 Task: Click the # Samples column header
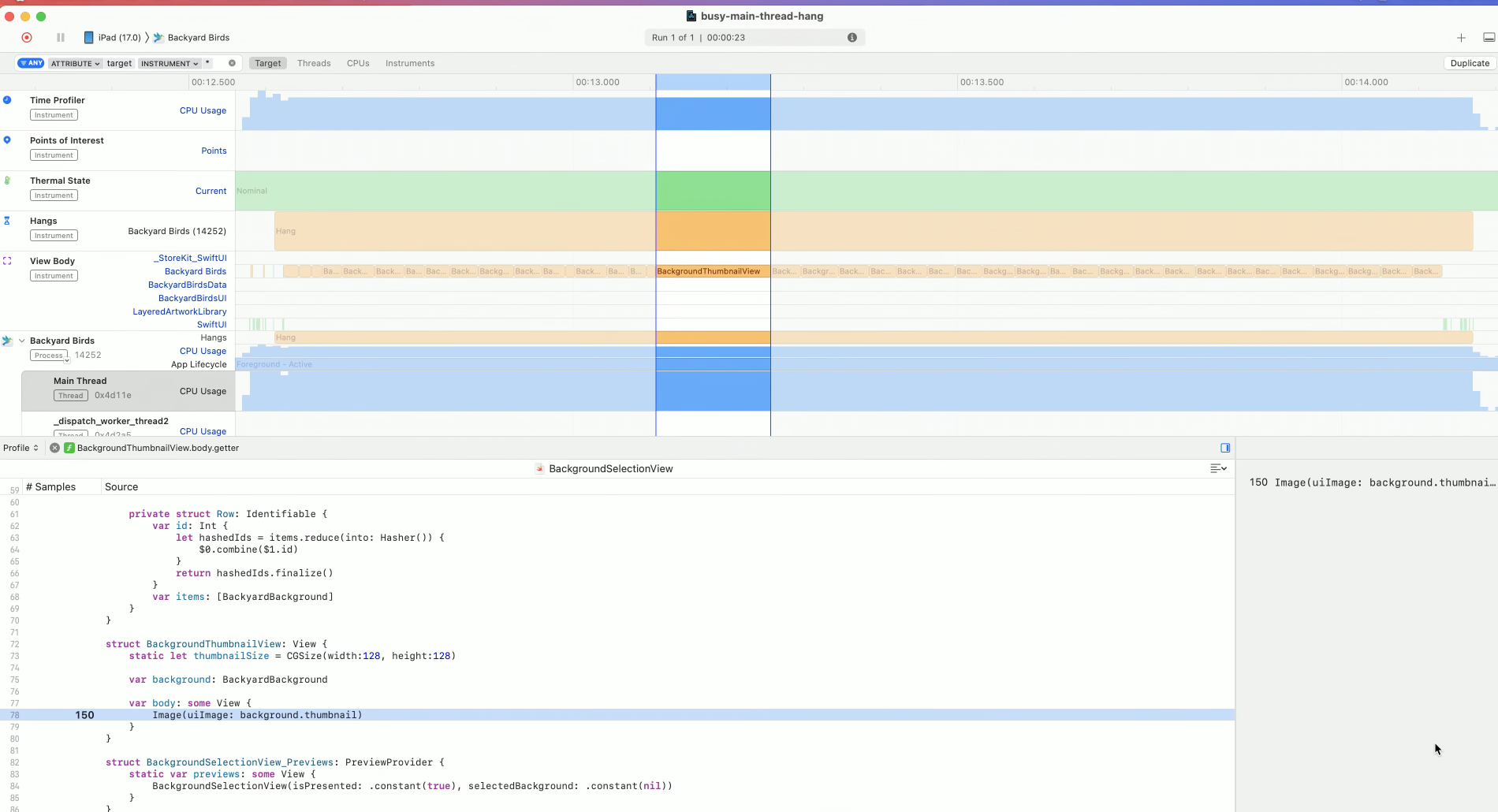(x=50, y=486)
